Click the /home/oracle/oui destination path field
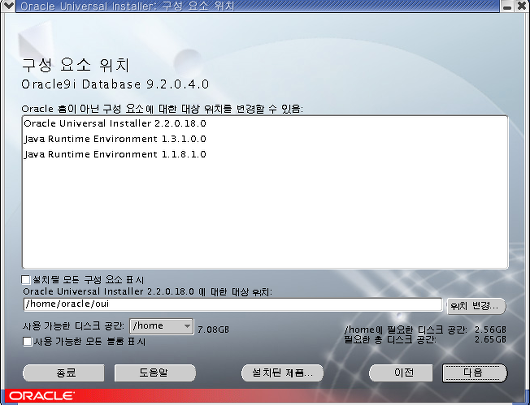 (x=233, y=304)
